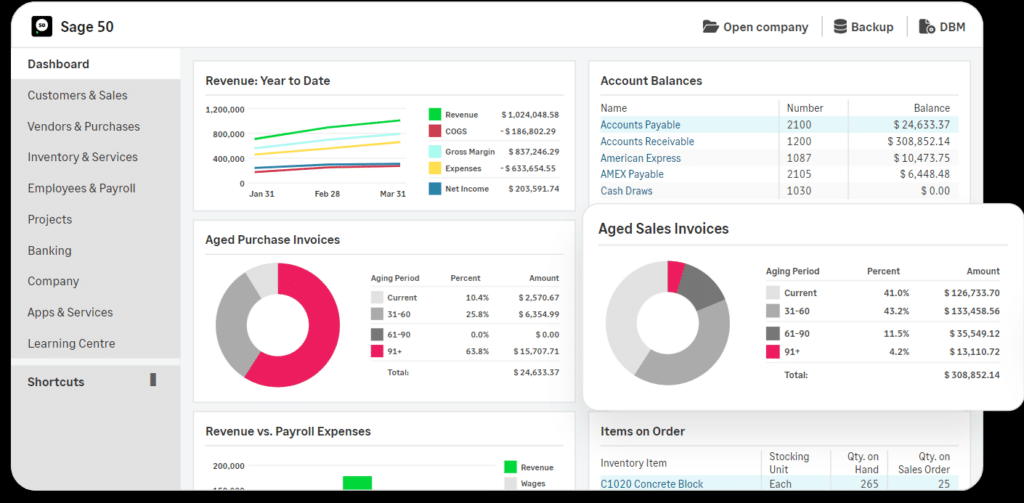Viewport: 1024px width, 503px height.
Task: Click the DBM button label
Action: click(952, 27)
